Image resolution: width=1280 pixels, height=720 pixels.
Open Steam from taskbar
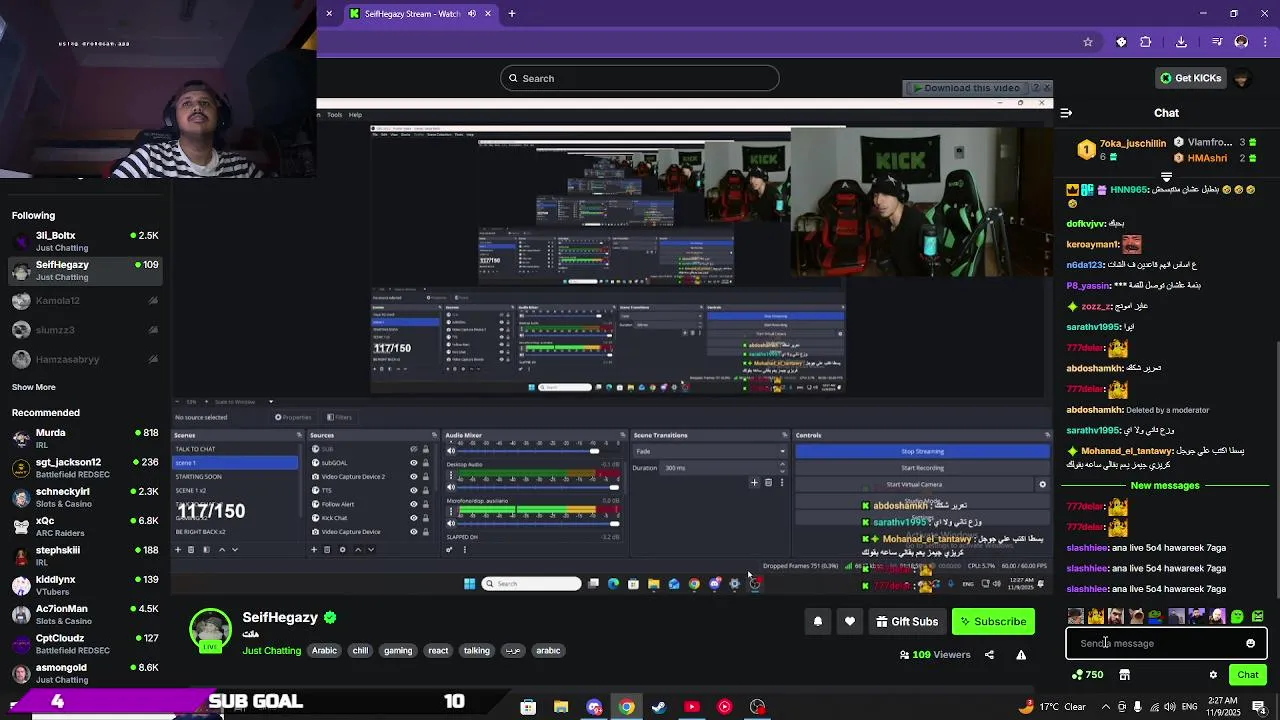pos(659,707)
